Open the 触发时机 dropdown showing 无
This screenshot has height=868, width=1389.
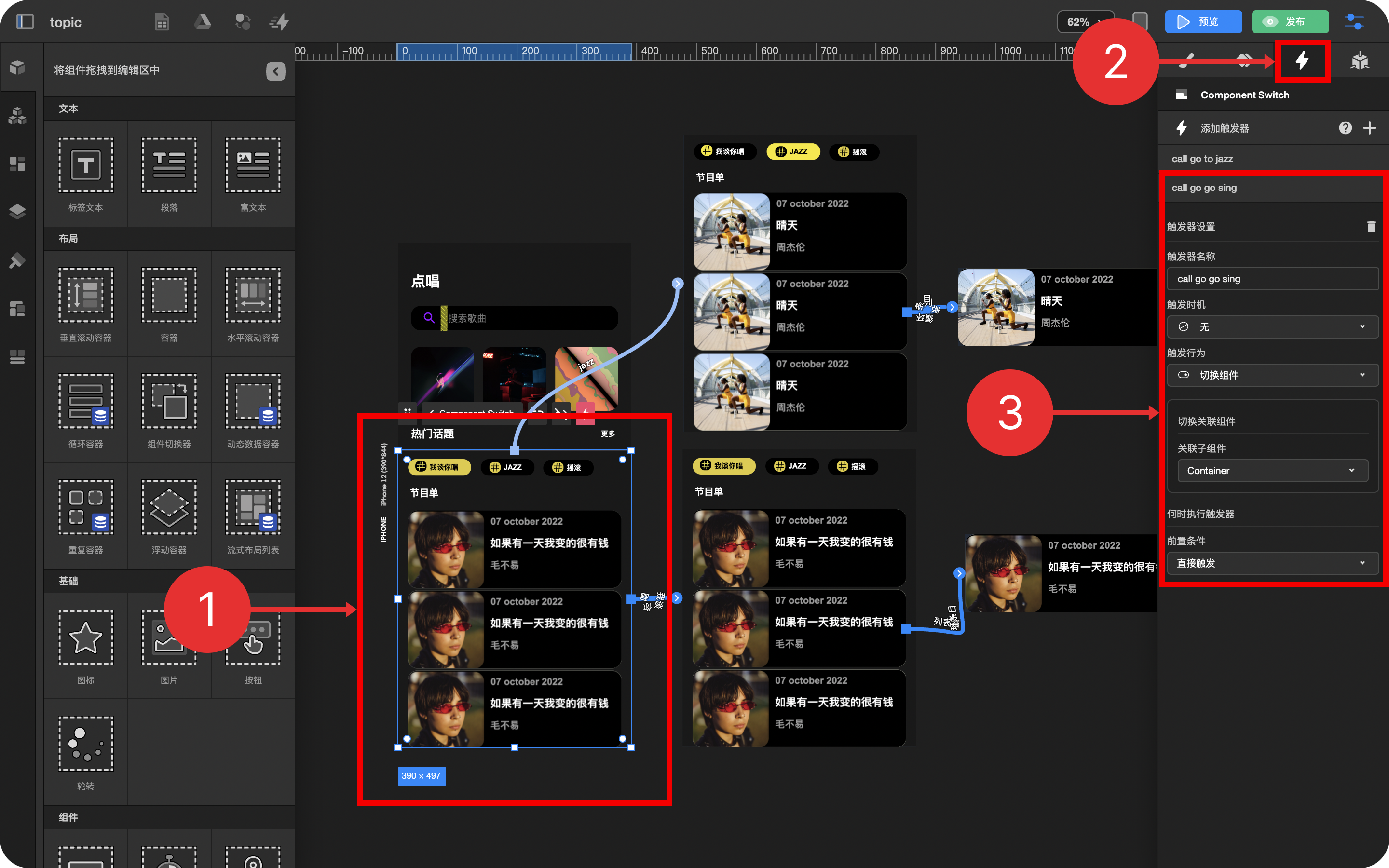(1273, 326)
